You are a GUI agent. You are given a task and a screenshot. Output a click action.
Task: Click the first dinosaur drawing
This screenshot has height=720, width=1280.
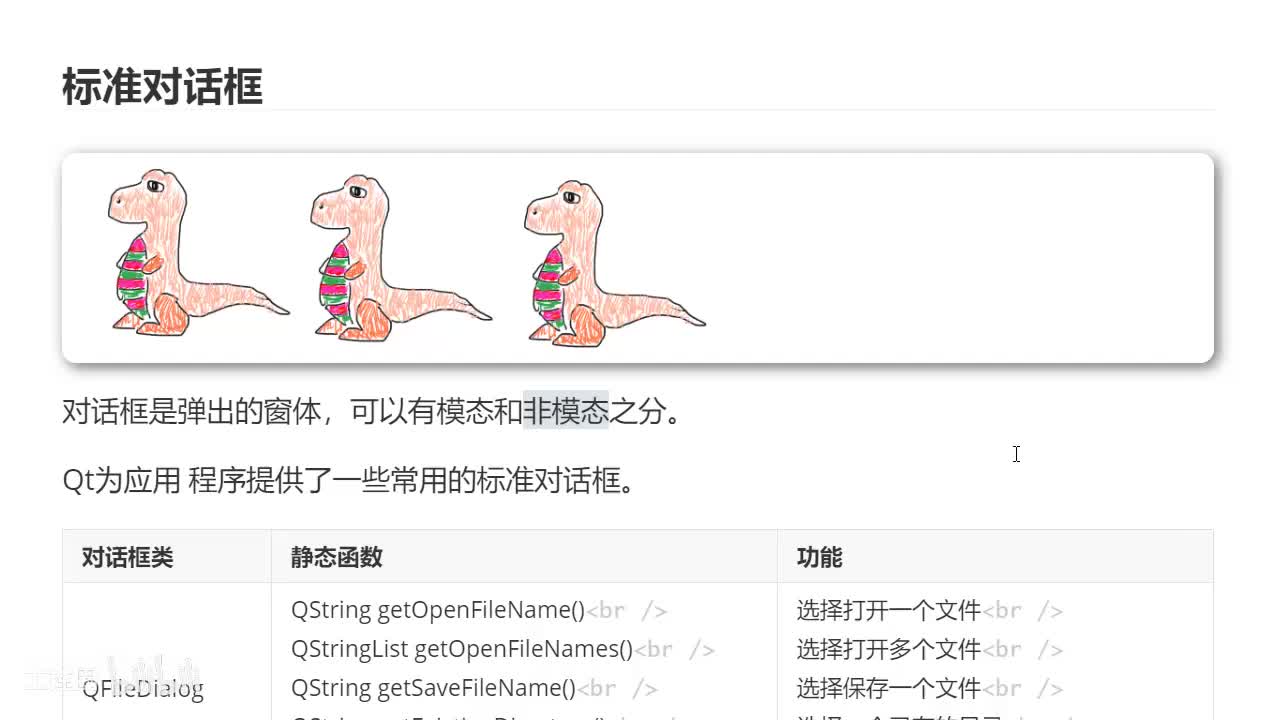pyautogui.click(x=199, y=252)
